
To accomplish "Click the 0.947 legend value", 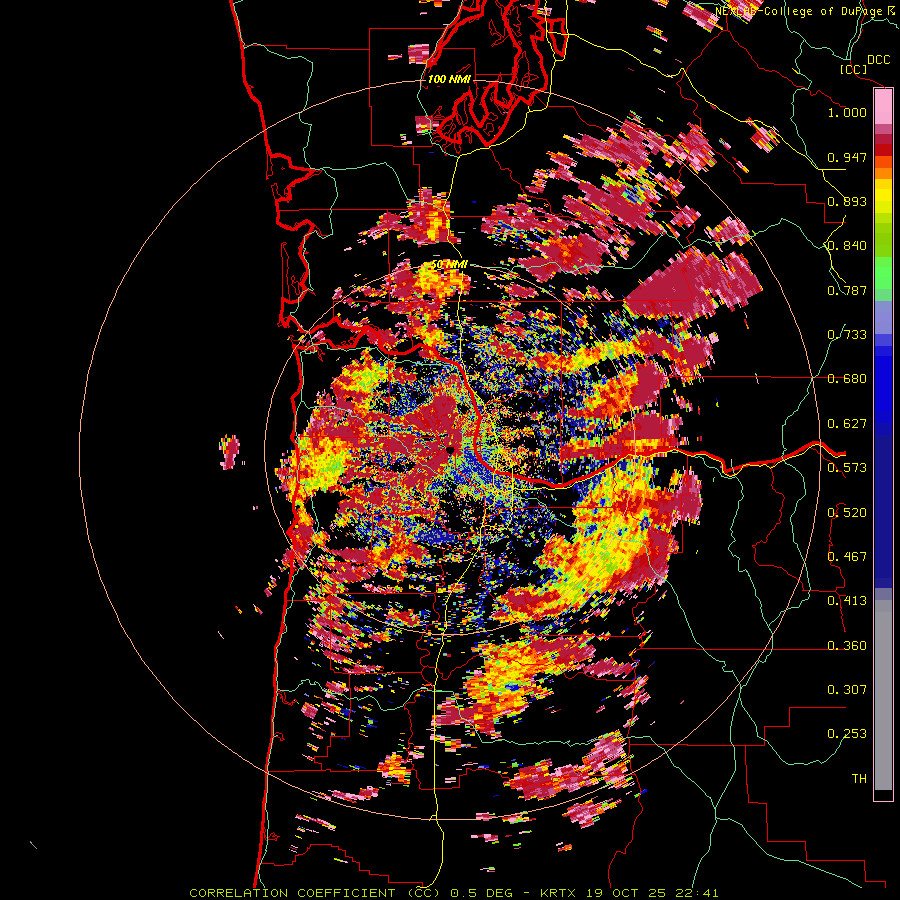I will click(847, 157).
